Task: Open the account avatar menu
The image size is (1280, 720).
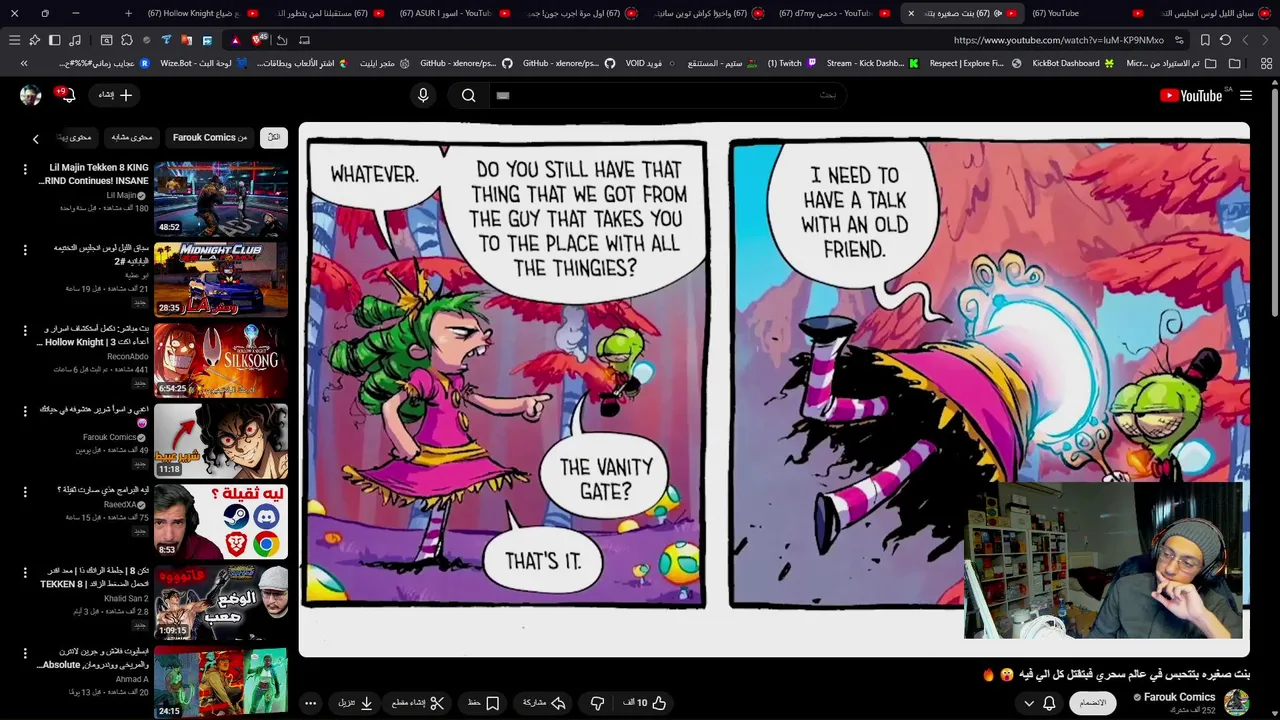Action: [30, 95]
